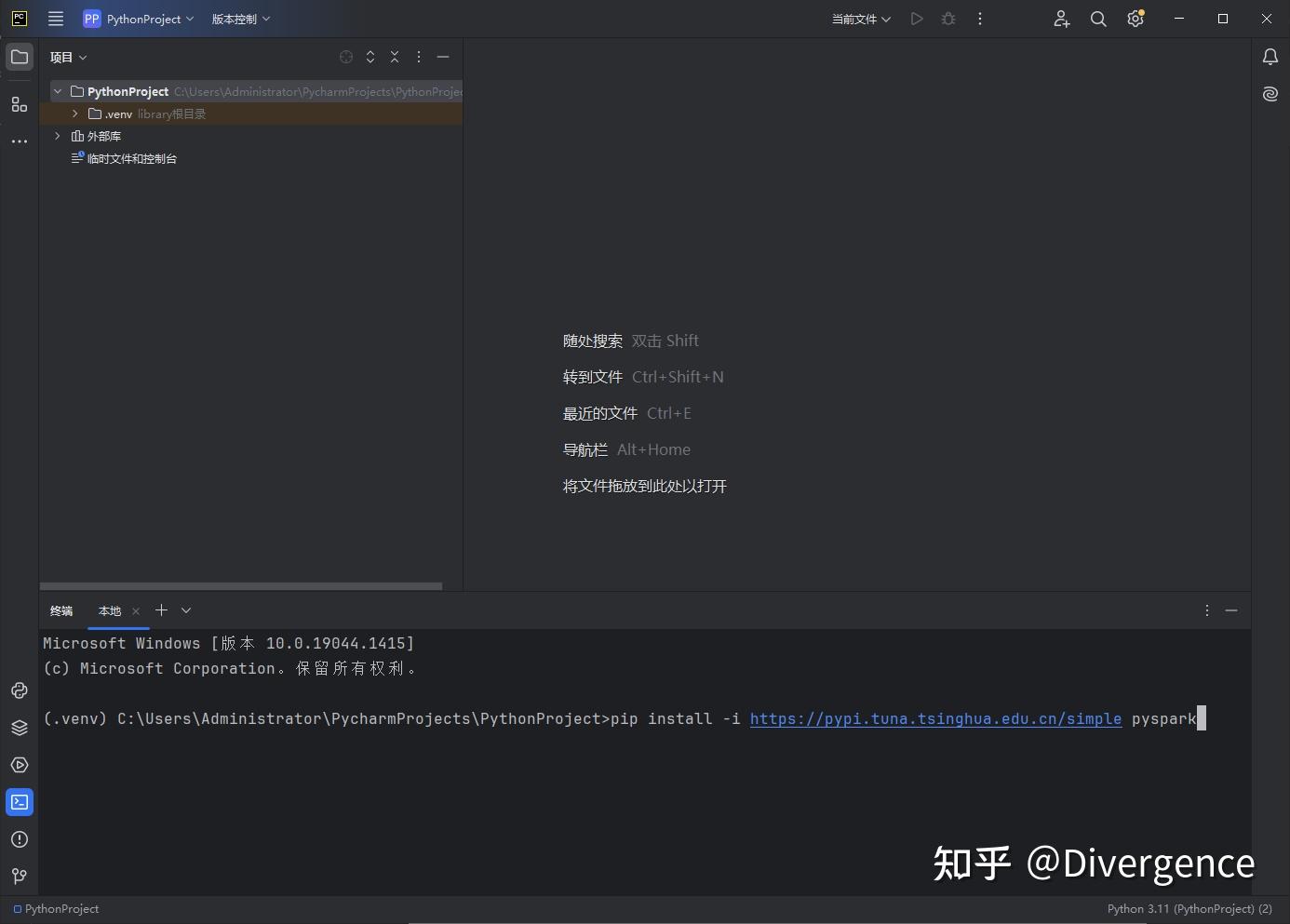Start debugging with the bug icon
The height and width of the screenshot is (924, 1290).
pyautogui.click(x=948, y=19)
